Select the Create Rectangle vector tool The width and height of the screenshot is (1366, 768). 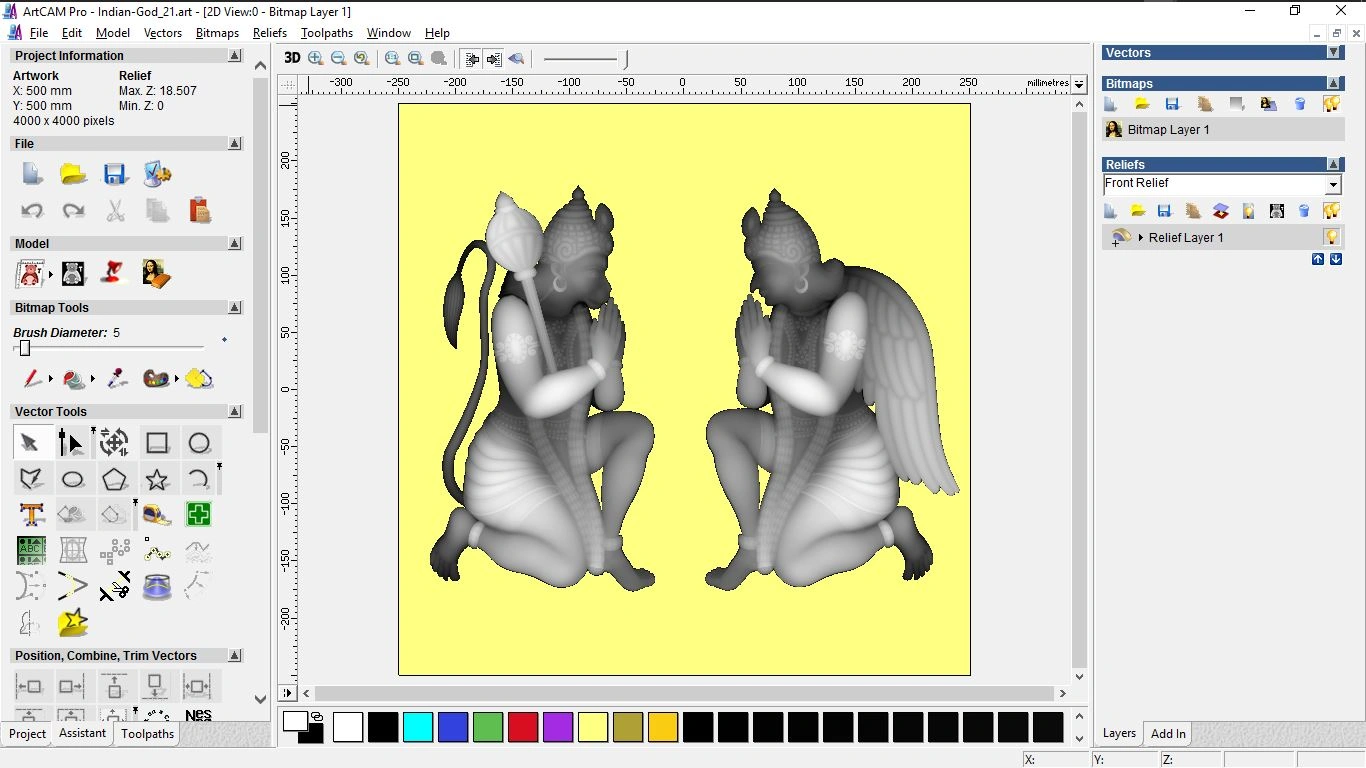pyautogui.click(x=157, y=442)
